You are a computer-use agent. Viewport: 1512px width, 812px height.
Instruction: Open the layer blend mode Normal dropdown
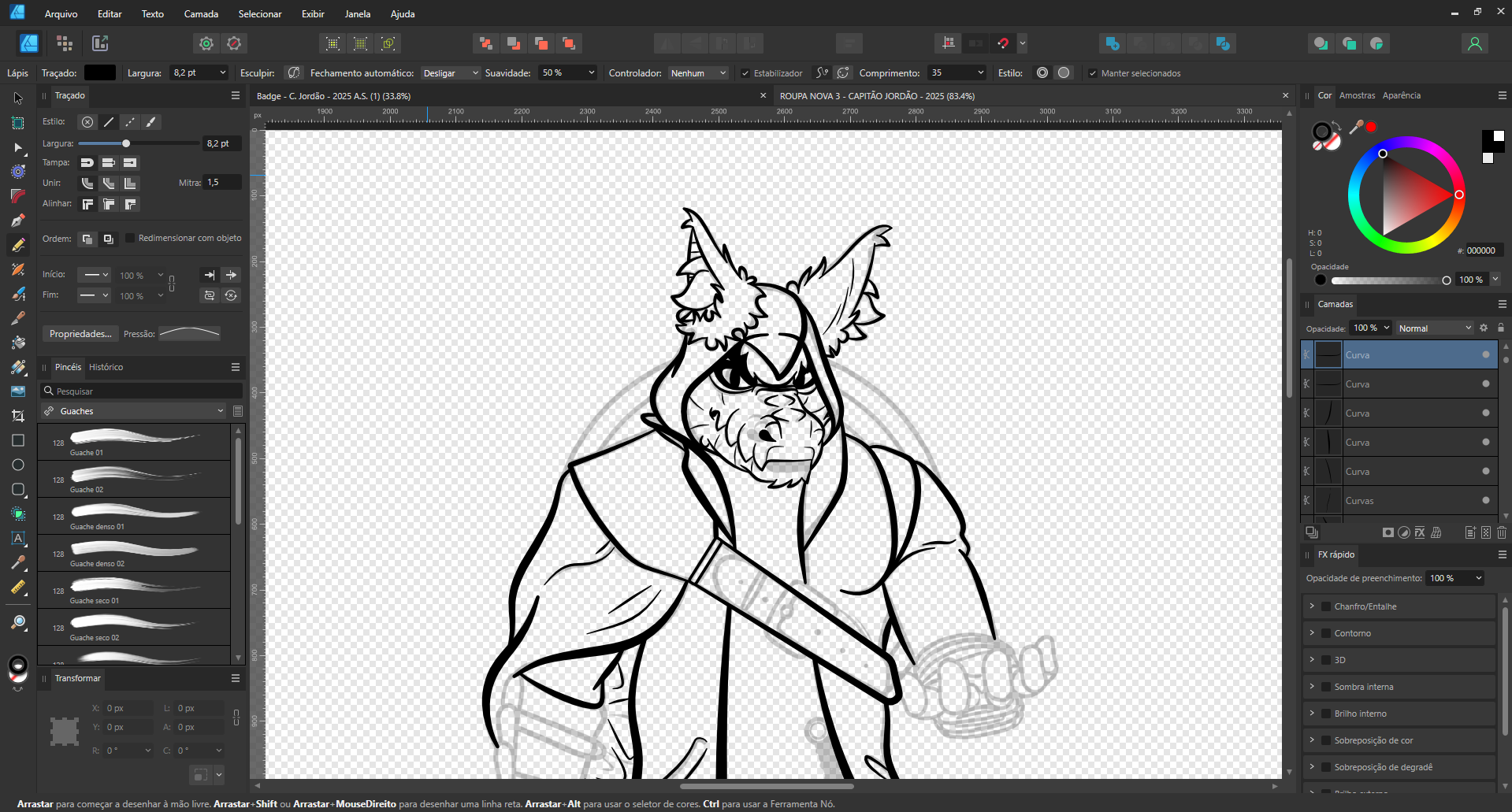click(1434, 328)
